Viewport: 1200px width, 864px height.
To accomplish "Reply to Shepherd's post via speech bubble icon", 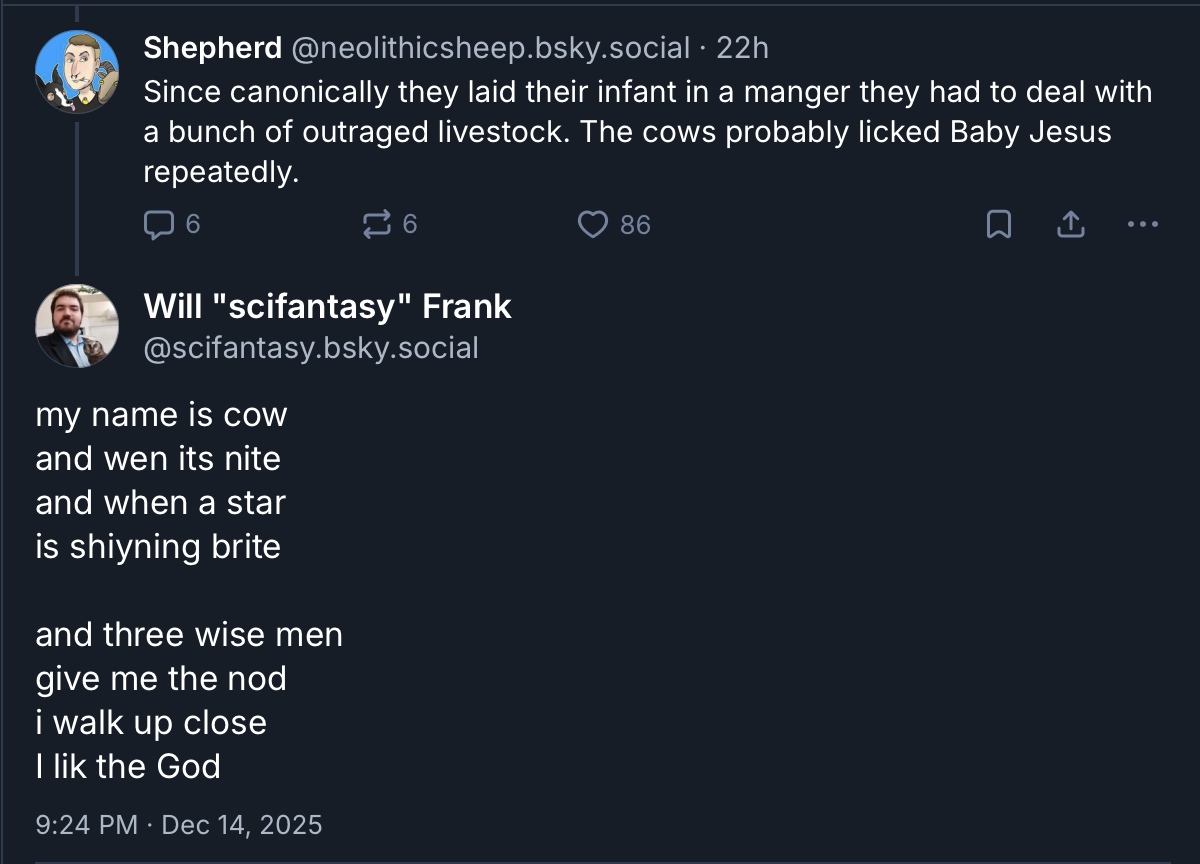I will pos(158,225).
